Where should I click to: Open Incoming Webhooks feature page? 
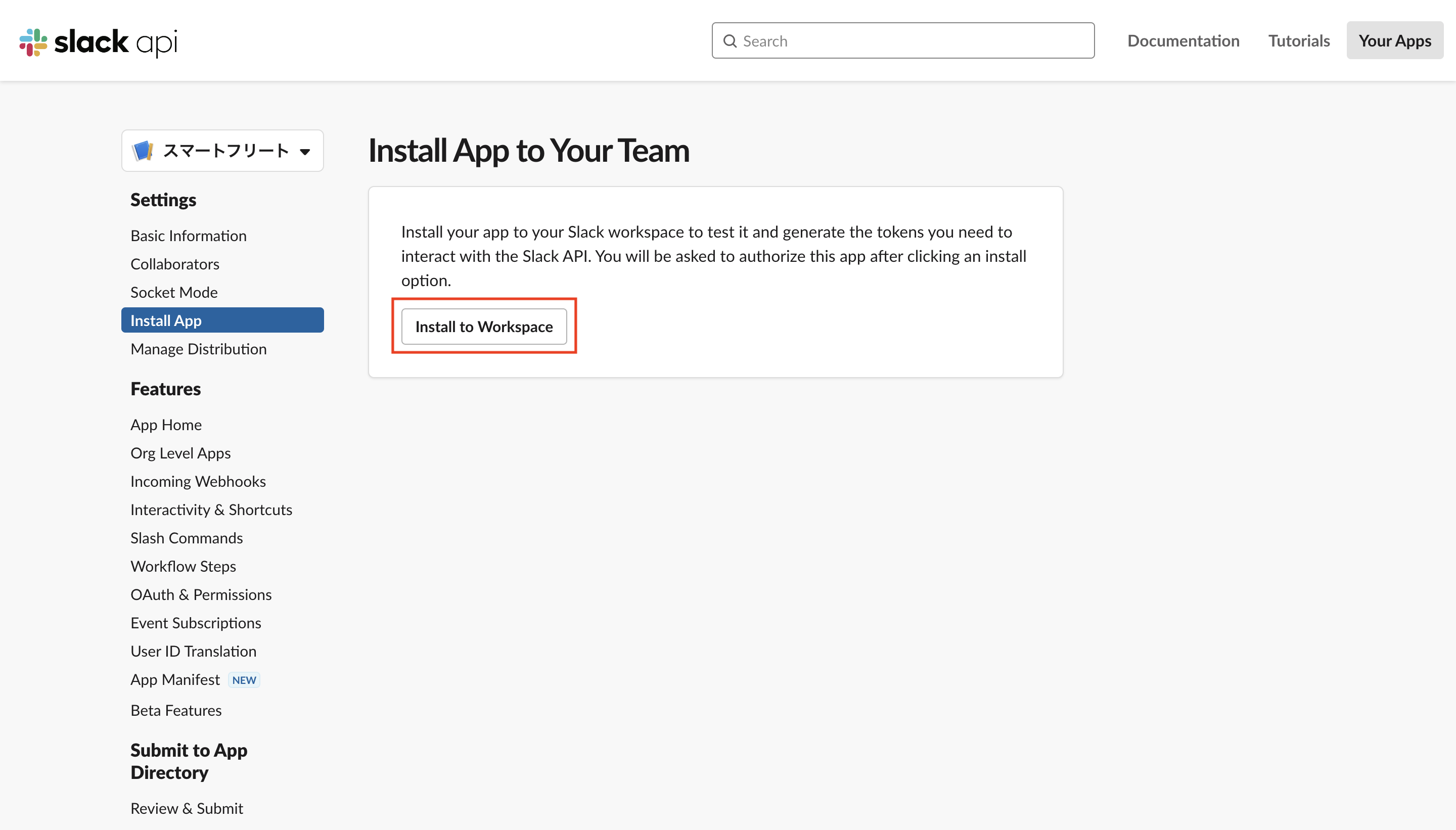198,481
